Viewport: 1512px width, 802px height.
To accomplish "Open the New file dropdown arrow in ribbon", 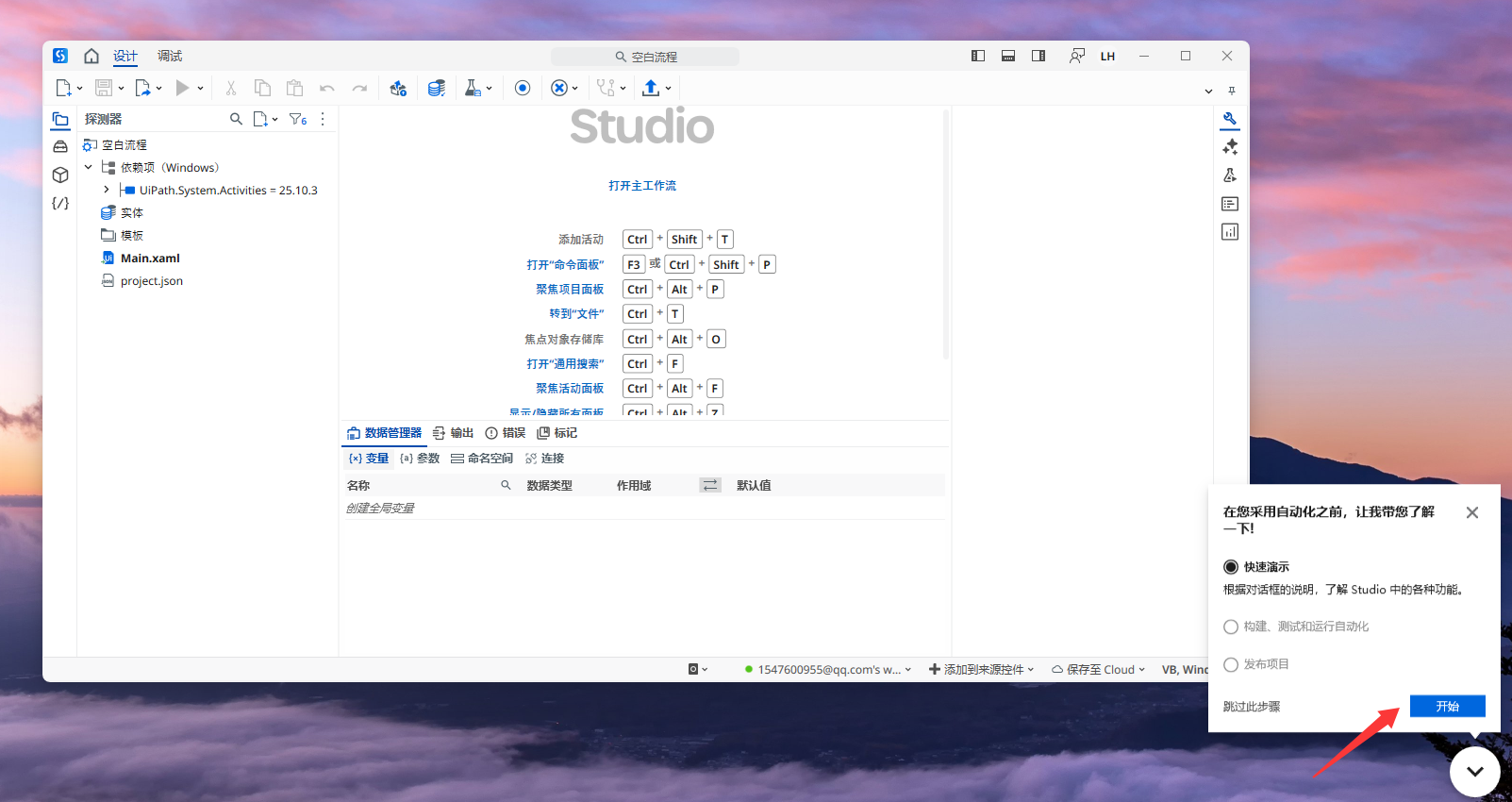I will (x=79, y=89).
